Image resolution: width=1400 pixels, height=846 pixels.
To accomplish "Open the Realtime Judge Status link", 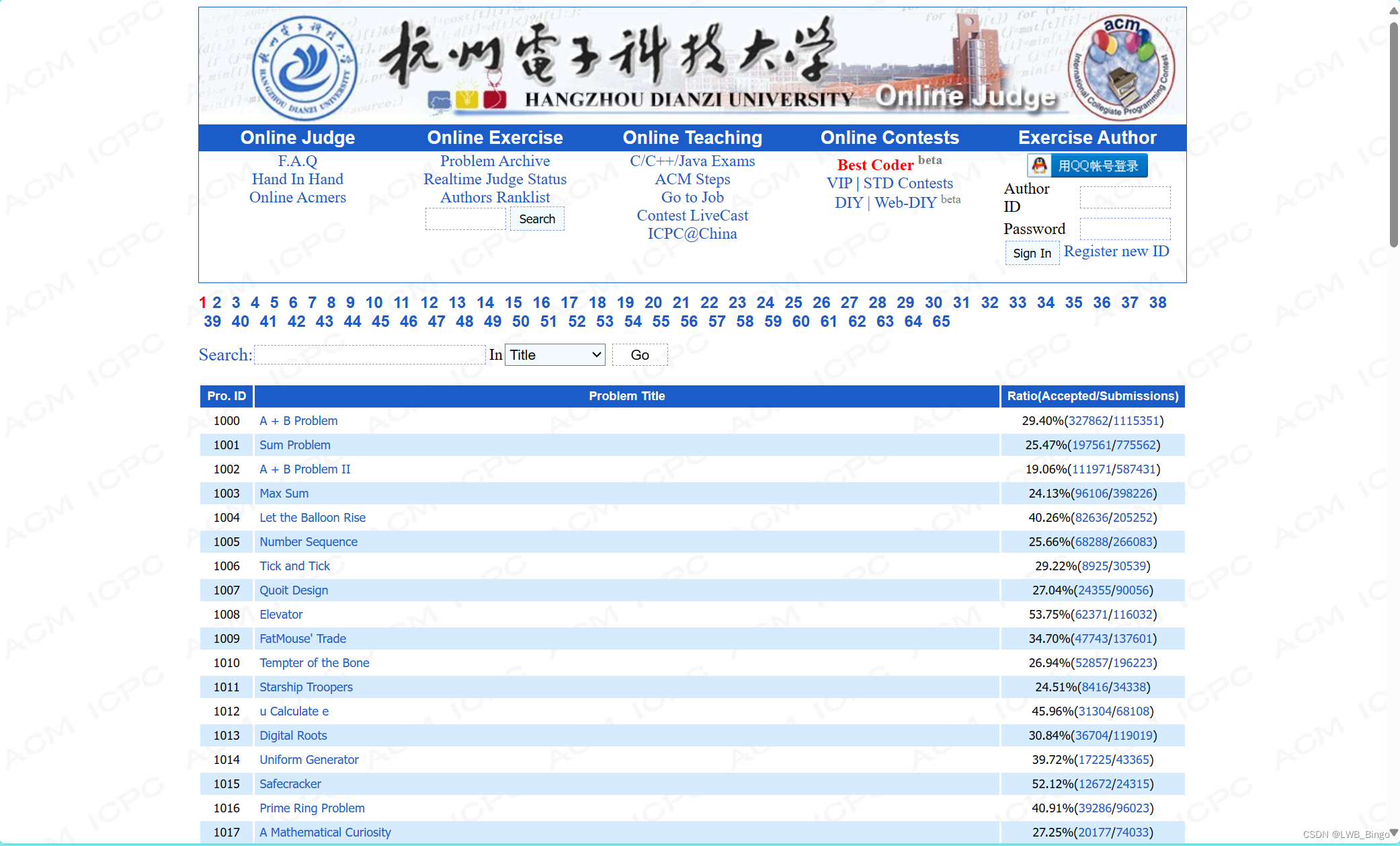I will coord(495,180).
